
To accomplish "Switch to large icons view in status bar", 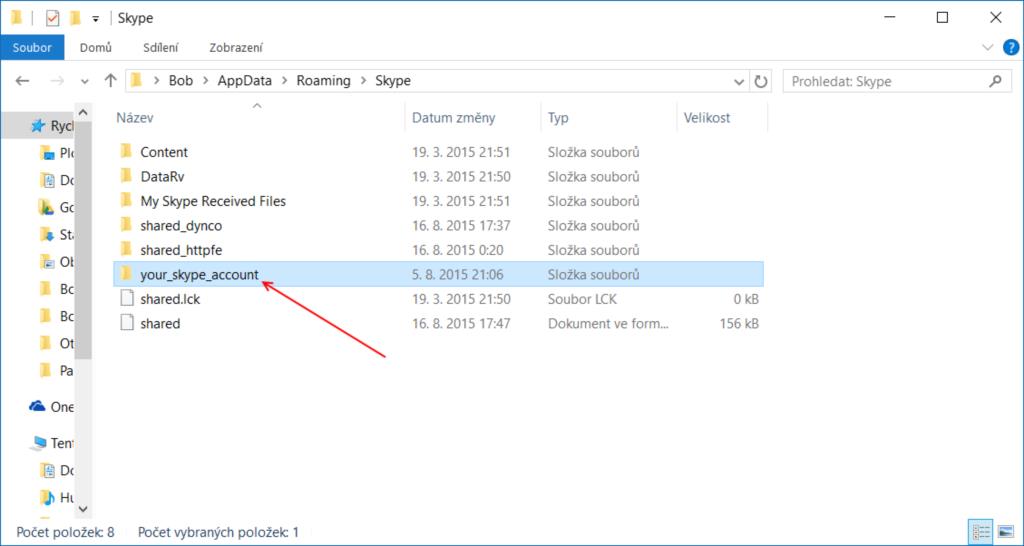I will pyautogui.click(x=1003, y=532).
